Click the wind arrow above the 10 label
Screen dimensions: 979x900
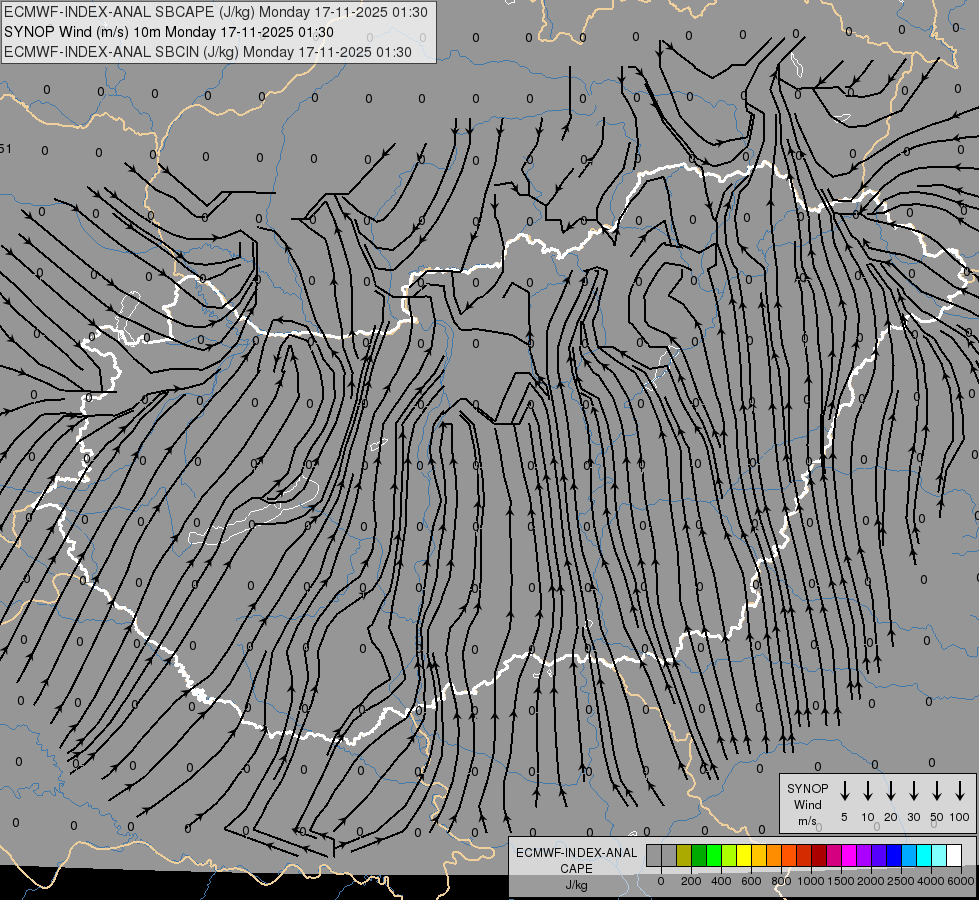click(867, 790)
